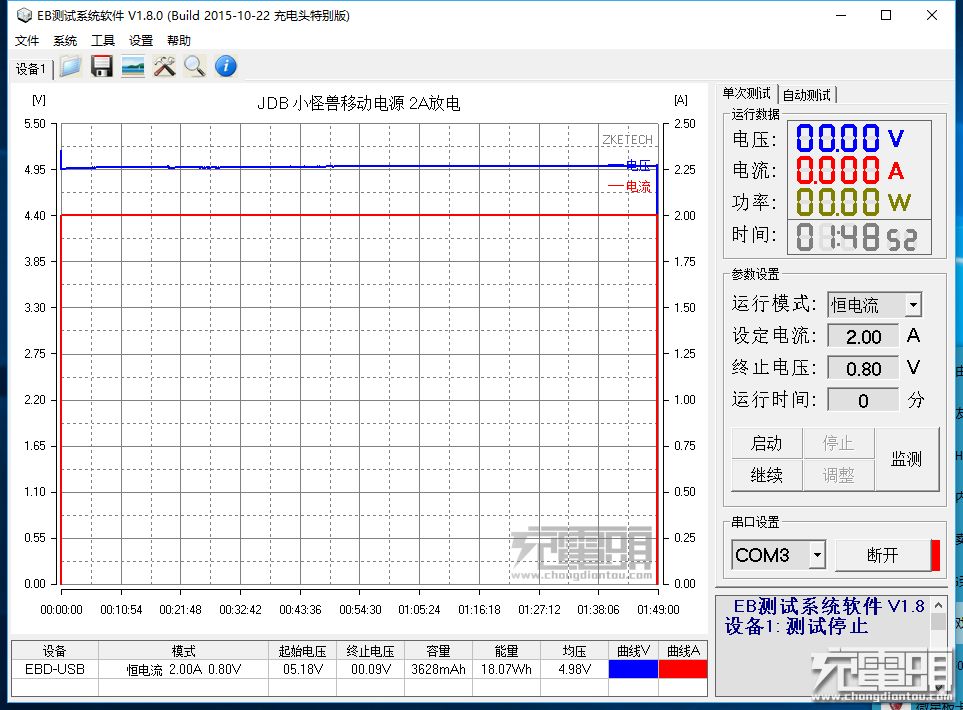Viewport: 963px width, 710px height.
Task: Open the 帮助 menu
Action: click(x=179, y=41)
